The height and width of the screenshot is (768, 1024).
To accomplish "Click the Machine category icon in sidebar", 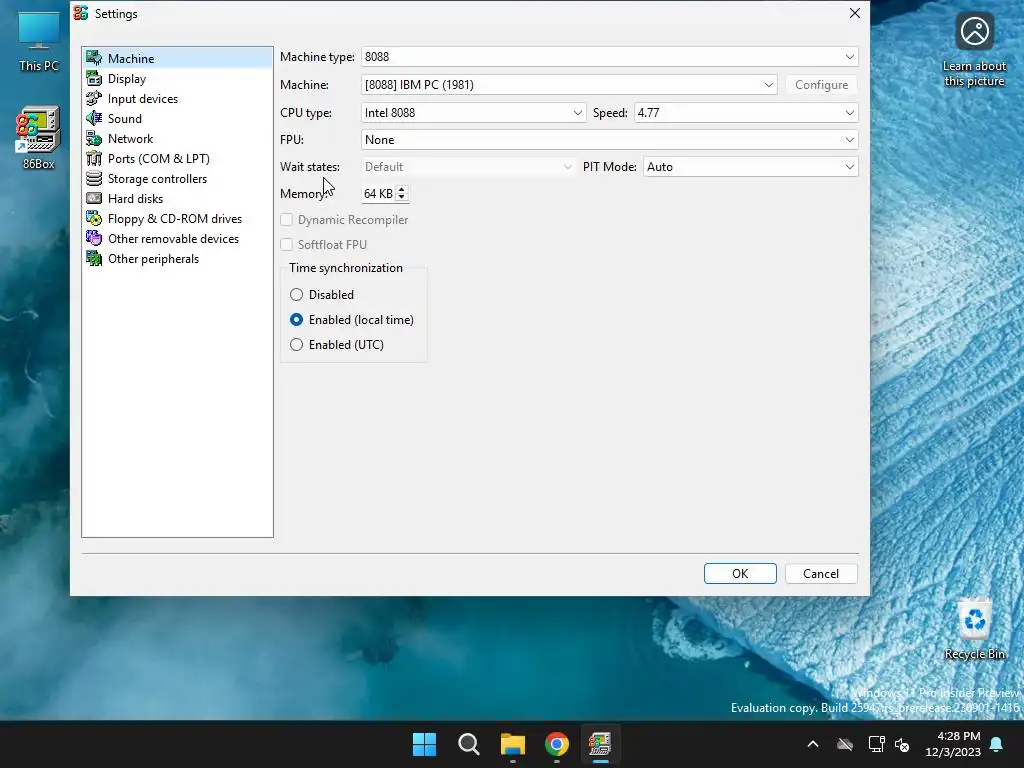I will click(x=94, y=58).
